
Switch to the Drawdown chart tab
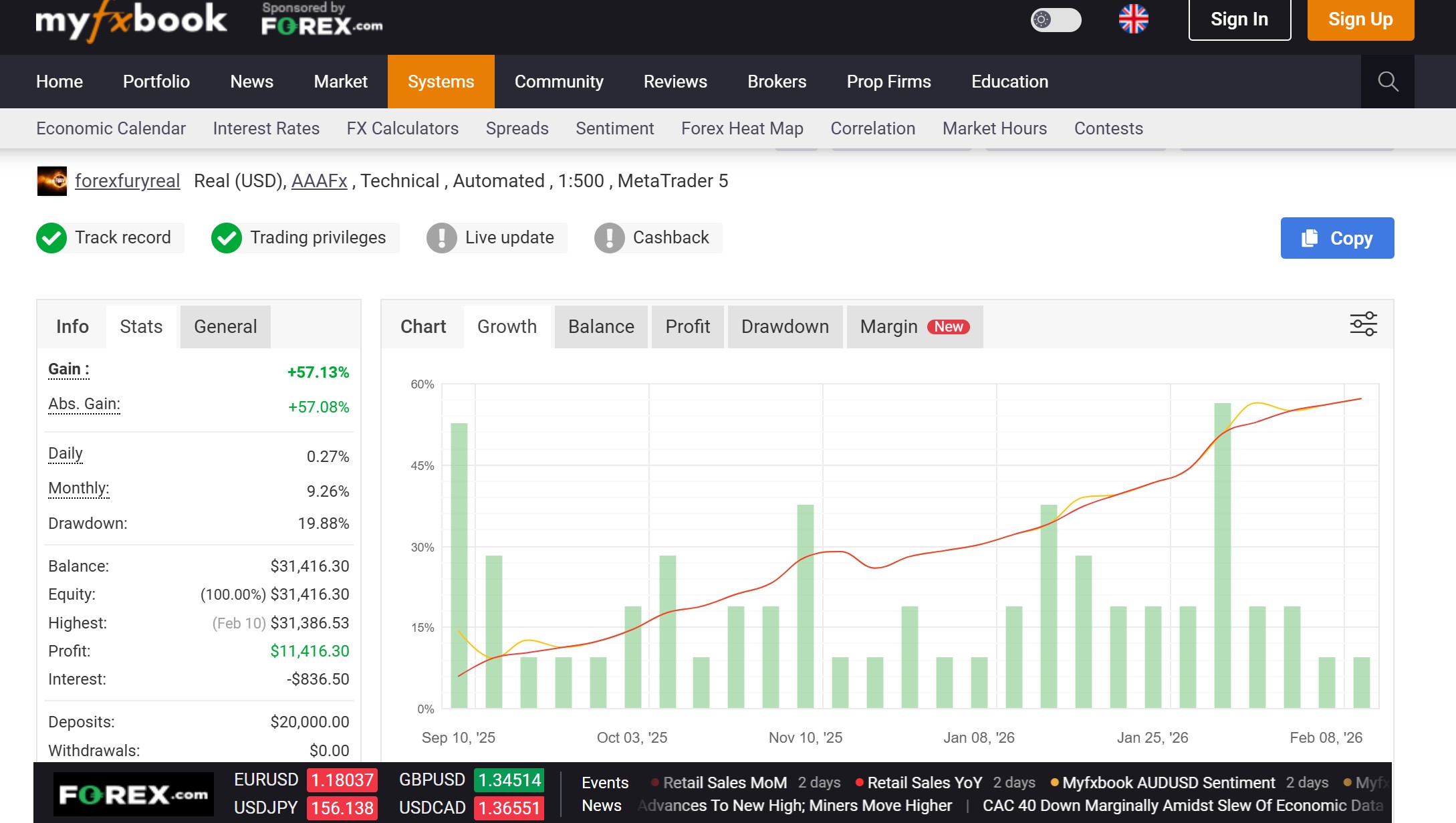point(785,327)
